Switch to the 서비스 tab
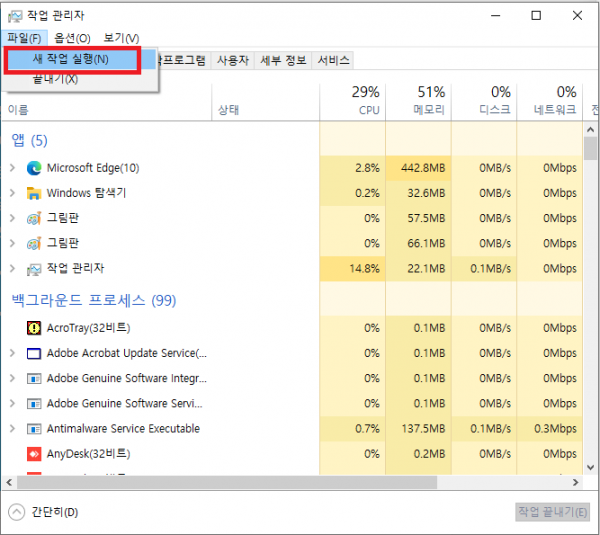This screenshot has height=535, width=600. [x=333, y=60]
